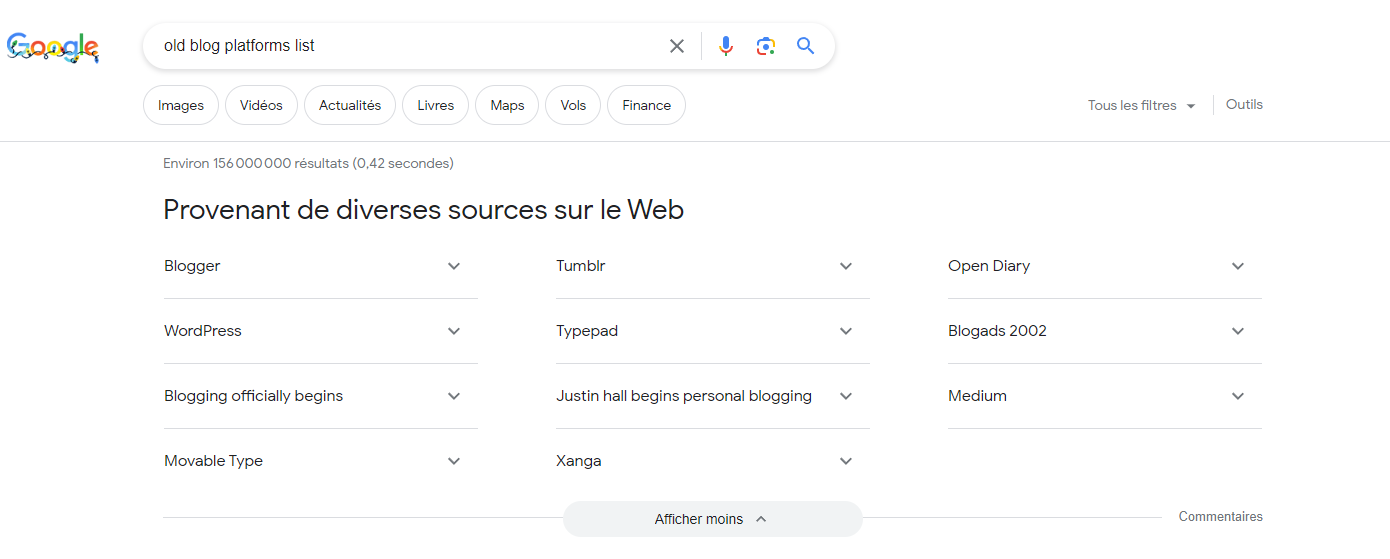This screenshot has height=559, width=1390.
Task: Open the Commentaires feedback link
Action: pos(1220,517)
